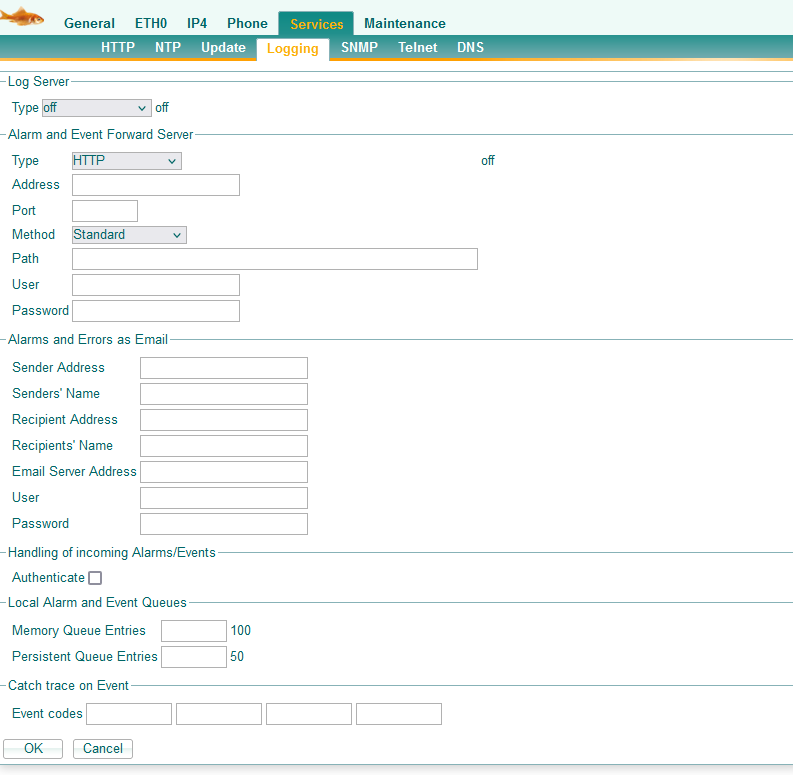The width and height of the screenshot is (793, 775).
Task: Click the default value 100 text
Action: [x=241, y=631]
